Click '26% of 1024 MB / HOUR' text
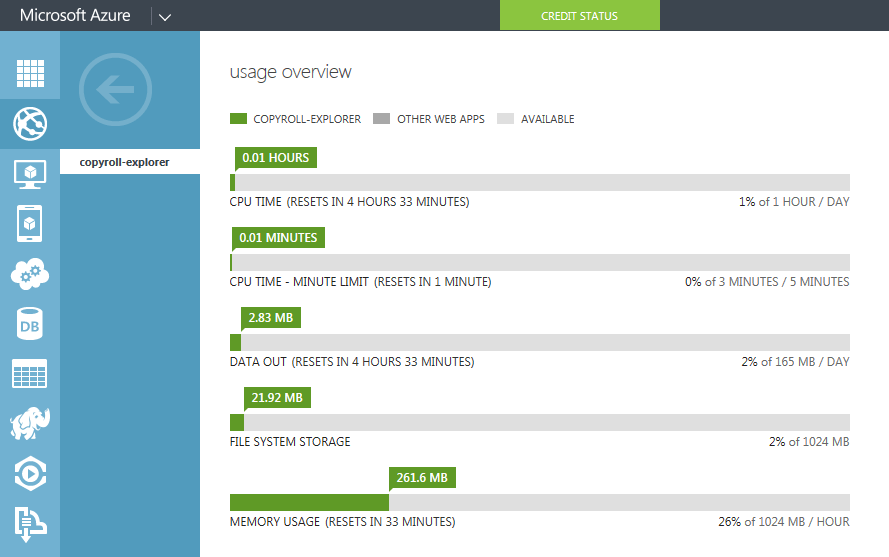Image resolution: width=889 pixels, height=557 pixels. pyautogui.click(x=784, y=522)
